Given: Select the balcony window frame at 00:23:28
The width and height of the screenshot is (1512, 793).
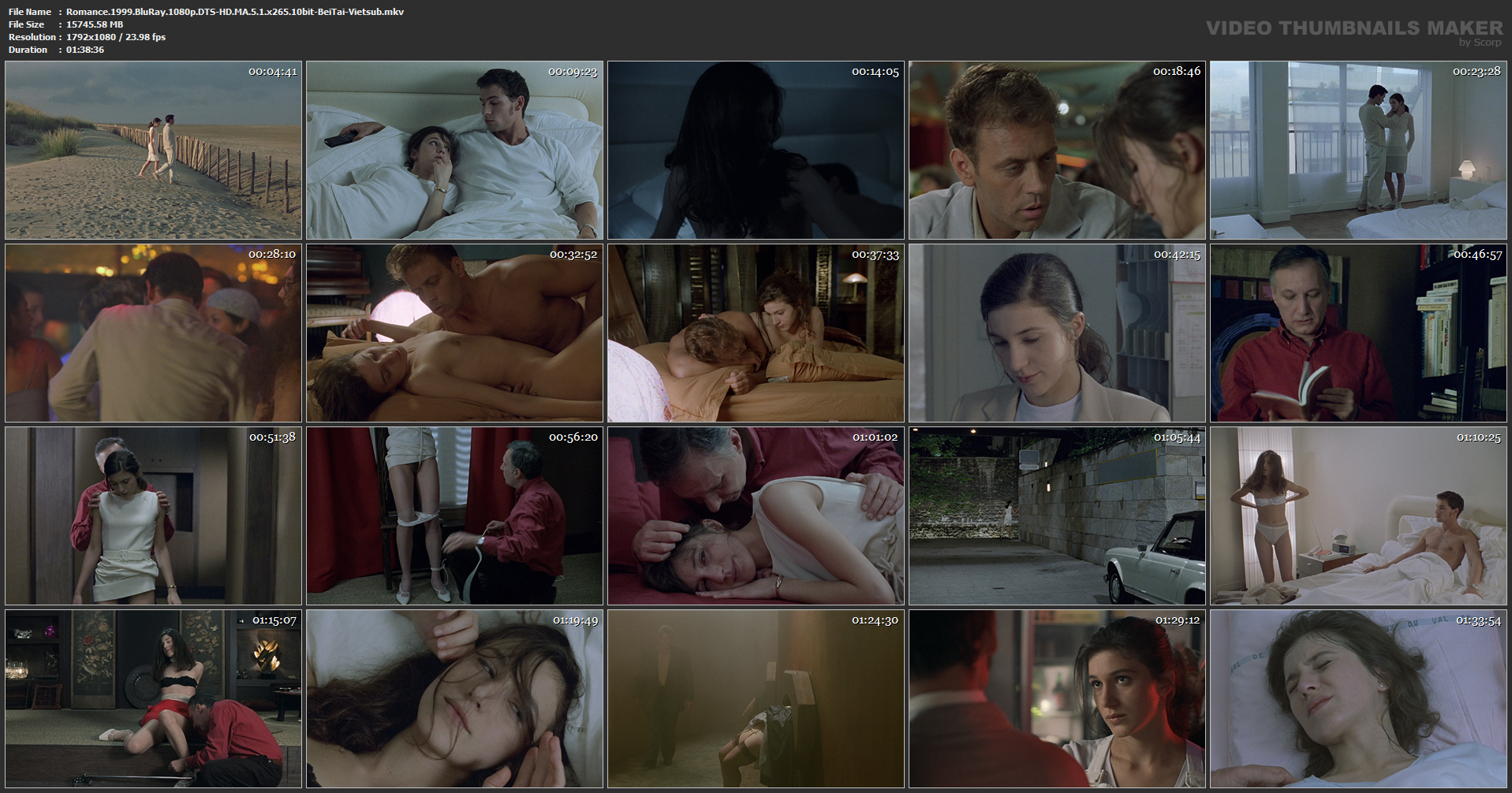Looking at the screenshot, I should tap(1358, 150).
